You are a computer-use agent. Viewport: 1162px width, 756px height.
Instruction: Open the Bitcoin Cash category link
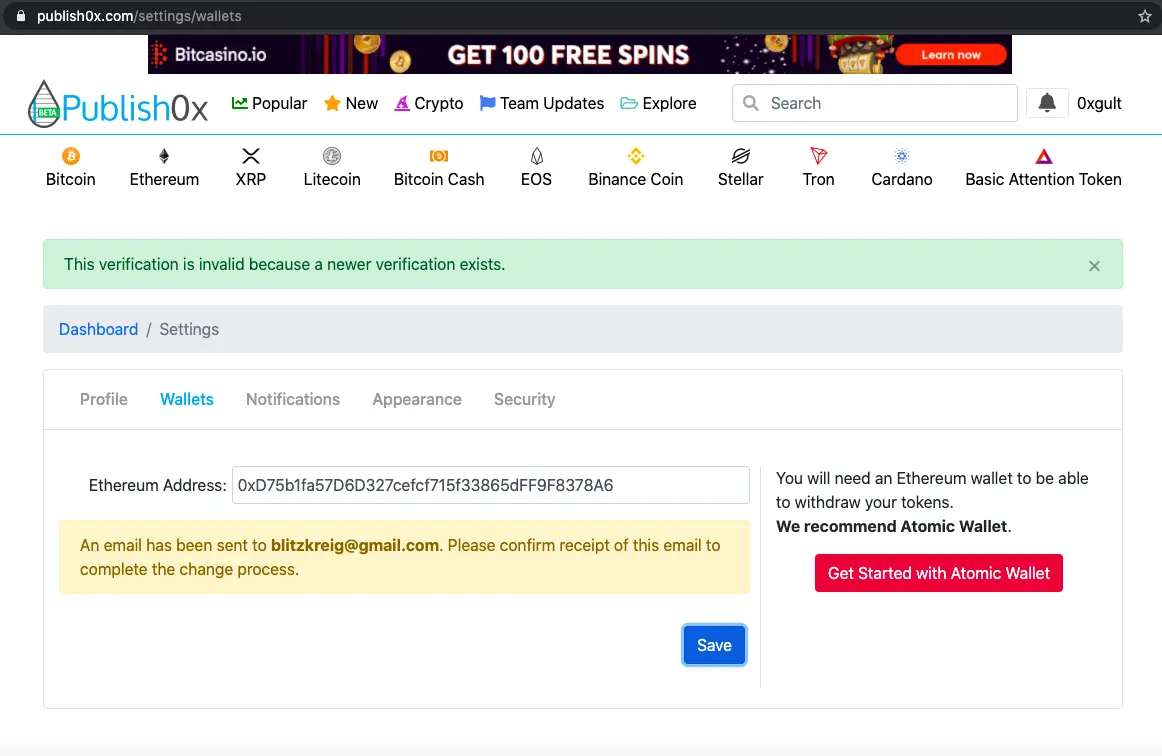click(x=439, y=179)
